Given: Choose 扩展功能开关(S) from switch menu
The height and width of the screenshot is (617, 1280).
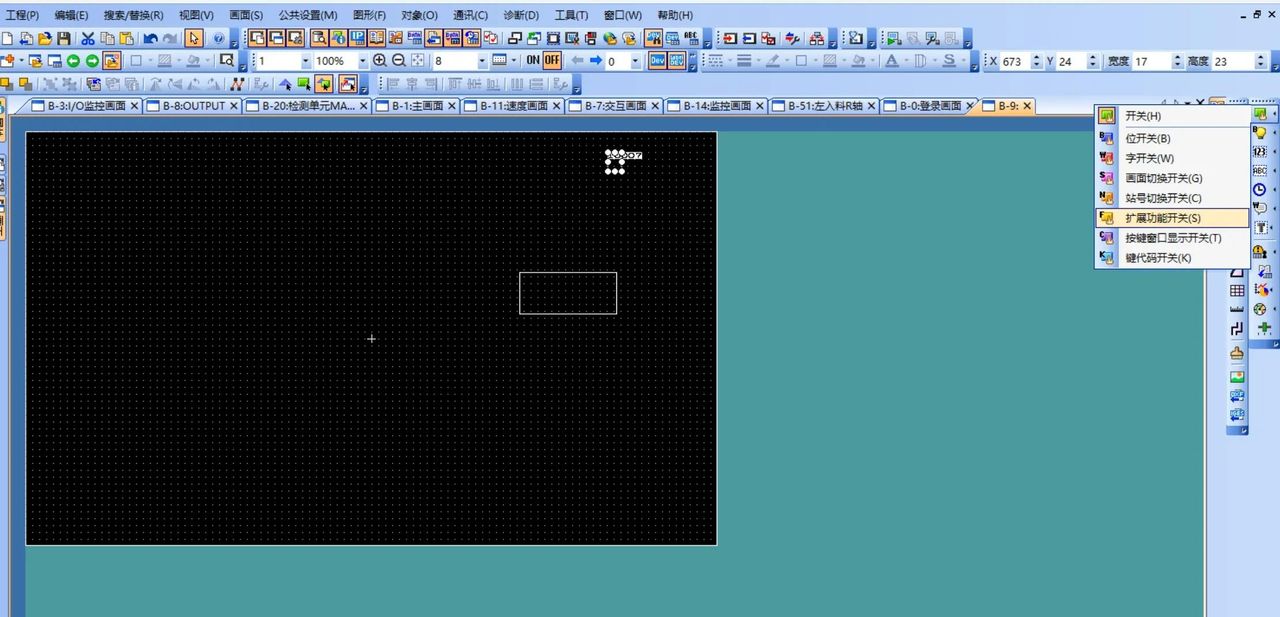Looking at the screenshot, I should tap(1172, 218).
